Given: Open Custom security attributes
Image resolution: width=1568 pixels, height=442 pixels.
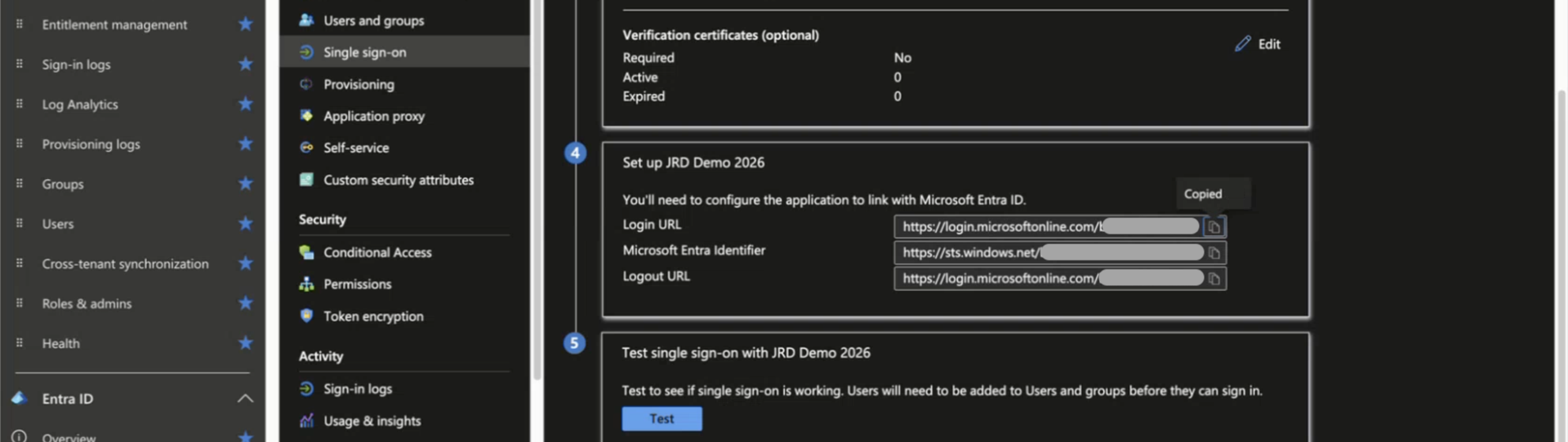Looking at the screenshot, I should click(x=399, y=180).
